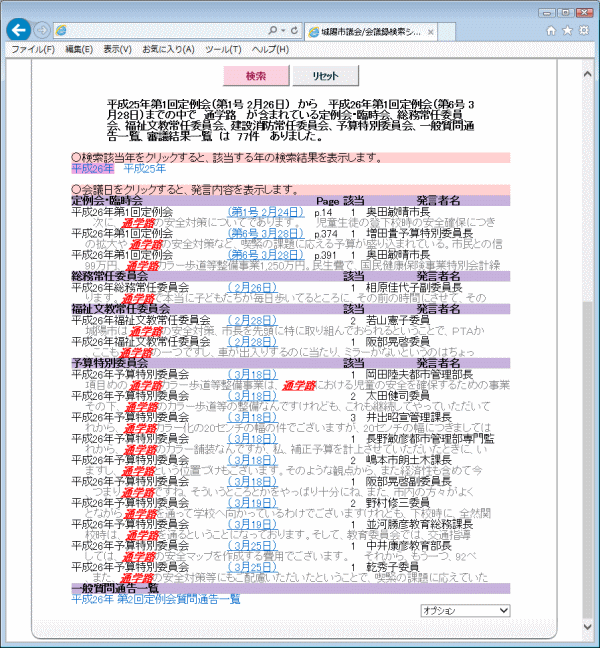Screen dimensions: 600x648
Task: Open 3月18日 link for 岡田陸夫都市管理部長
Action: 252,374
